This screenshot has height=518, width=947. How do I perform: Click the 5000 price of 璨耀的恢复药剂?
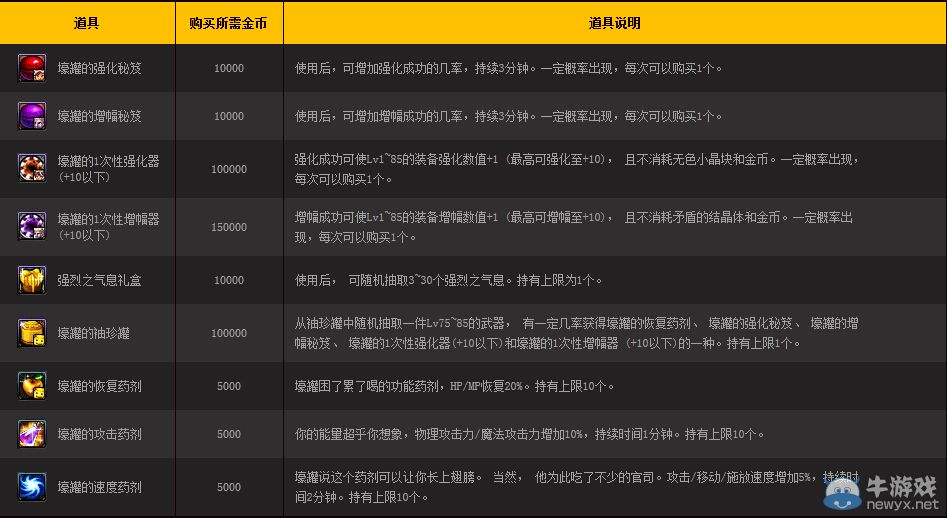(x=229, y=386)
